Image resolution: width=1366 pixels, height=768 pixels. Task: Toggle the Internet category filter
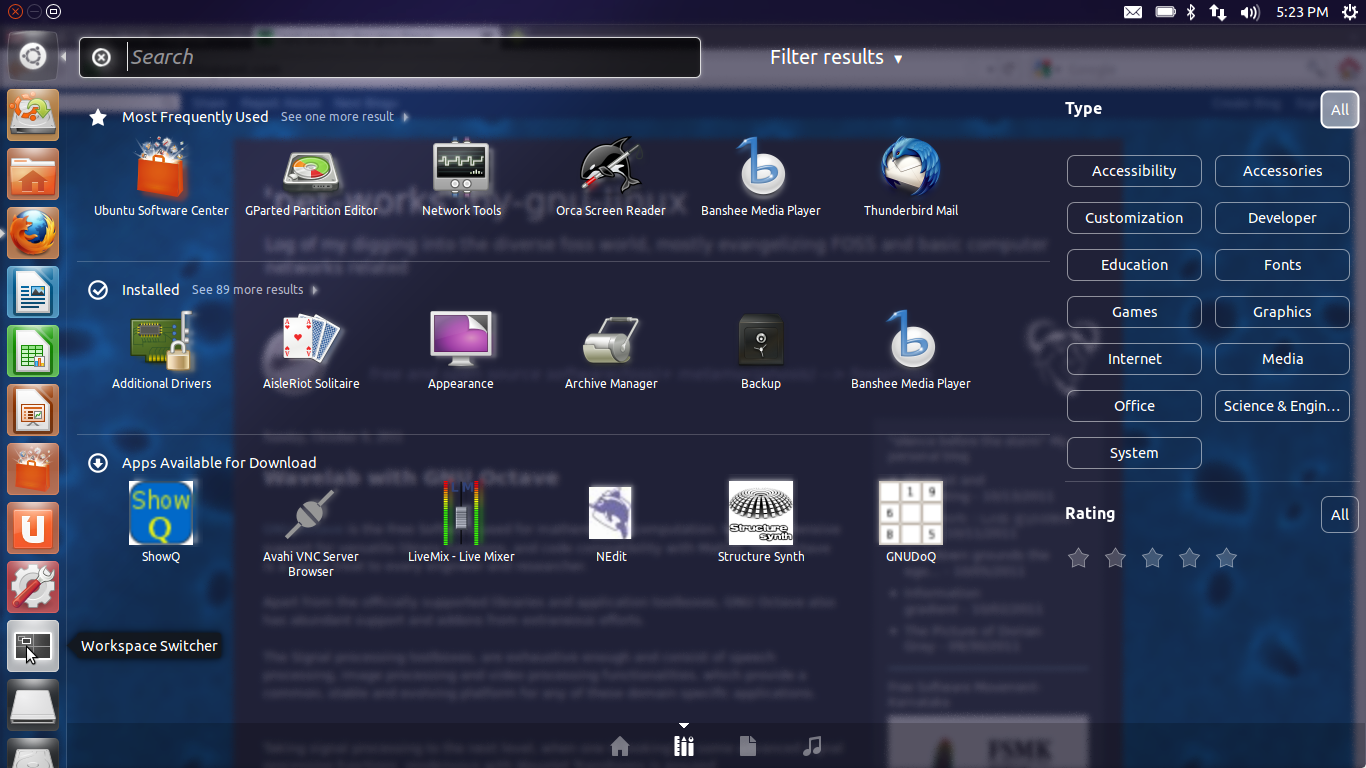click(x=1134, y=359)
